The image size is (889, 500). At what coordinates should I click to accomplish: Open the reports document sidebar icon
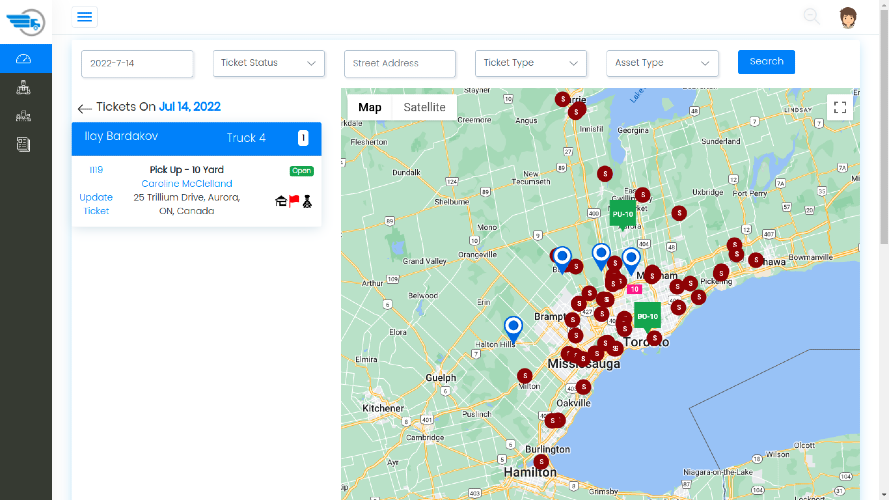23,145
